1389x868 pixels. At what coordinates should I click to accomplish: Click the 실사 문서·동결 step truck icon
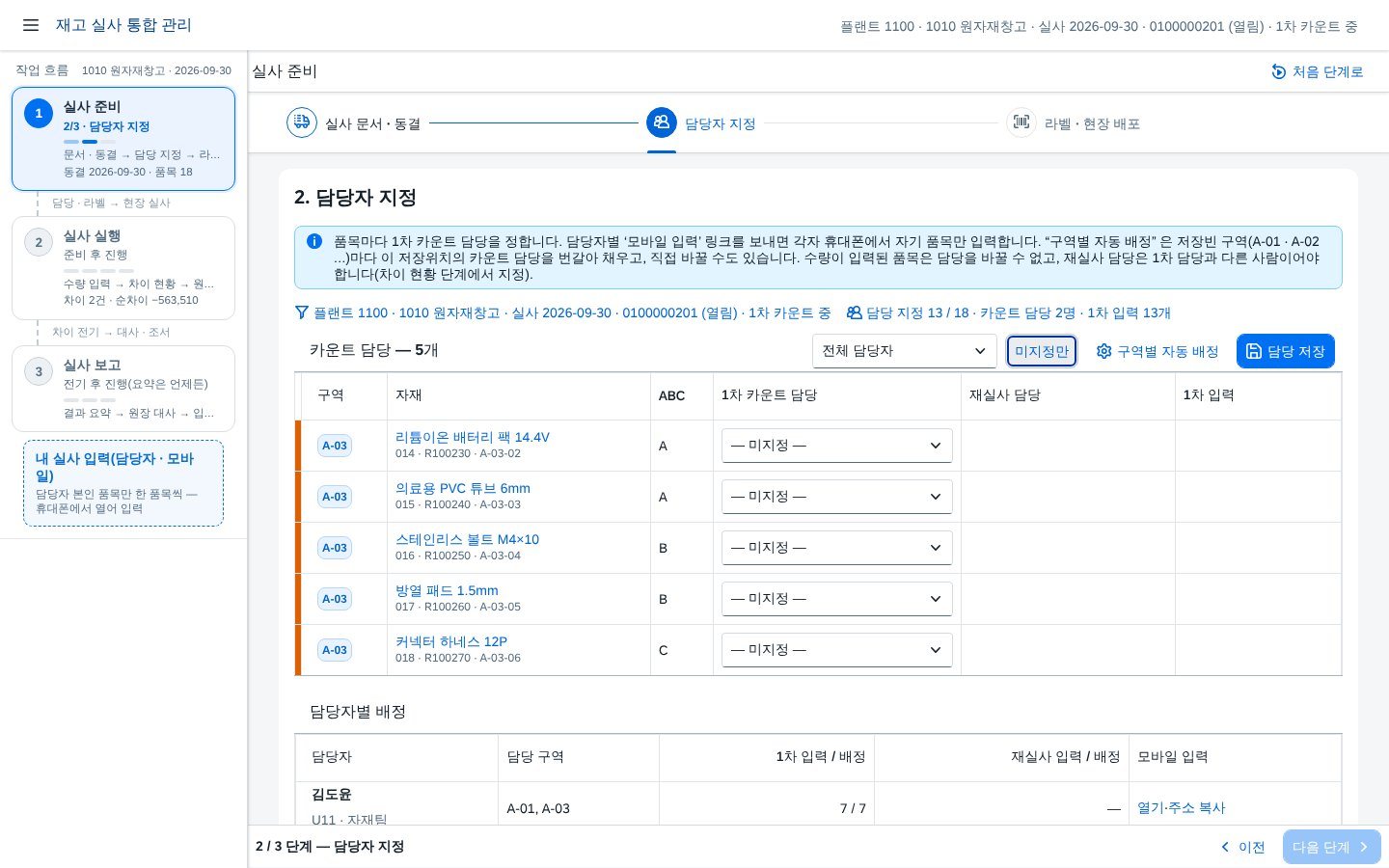coord(302,122)
